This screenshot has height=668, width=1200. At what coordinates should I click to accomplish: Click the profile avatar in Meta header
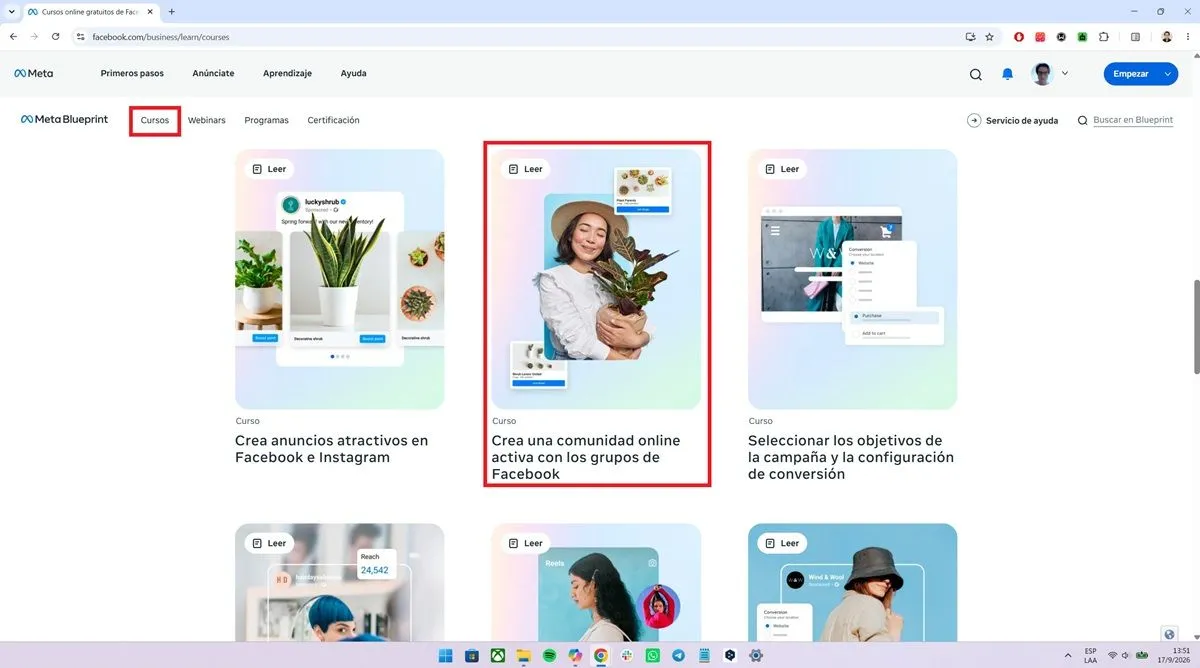1043,73
